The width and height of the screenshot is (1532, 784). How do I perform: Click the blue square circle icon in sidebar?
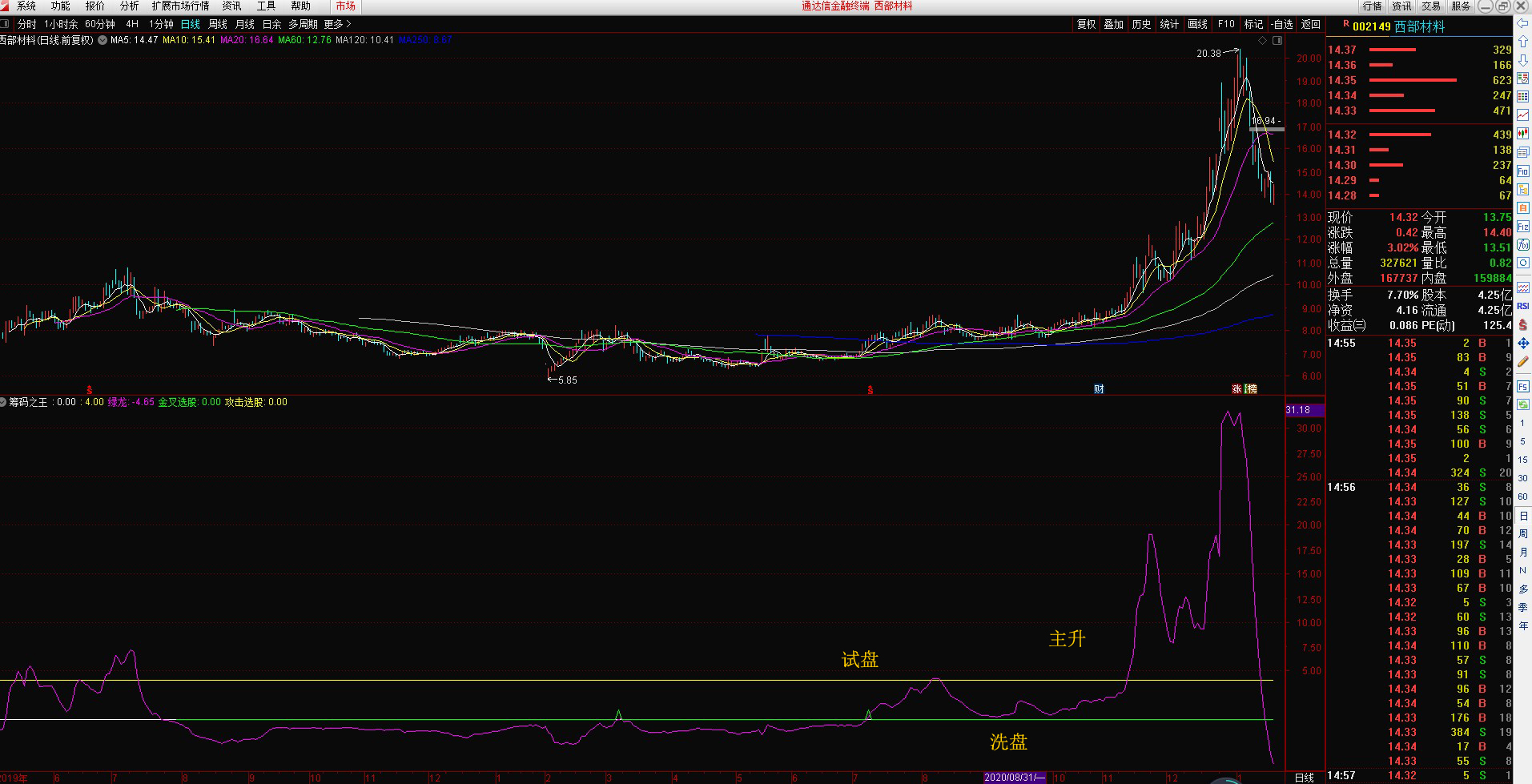coord(1522,263)
